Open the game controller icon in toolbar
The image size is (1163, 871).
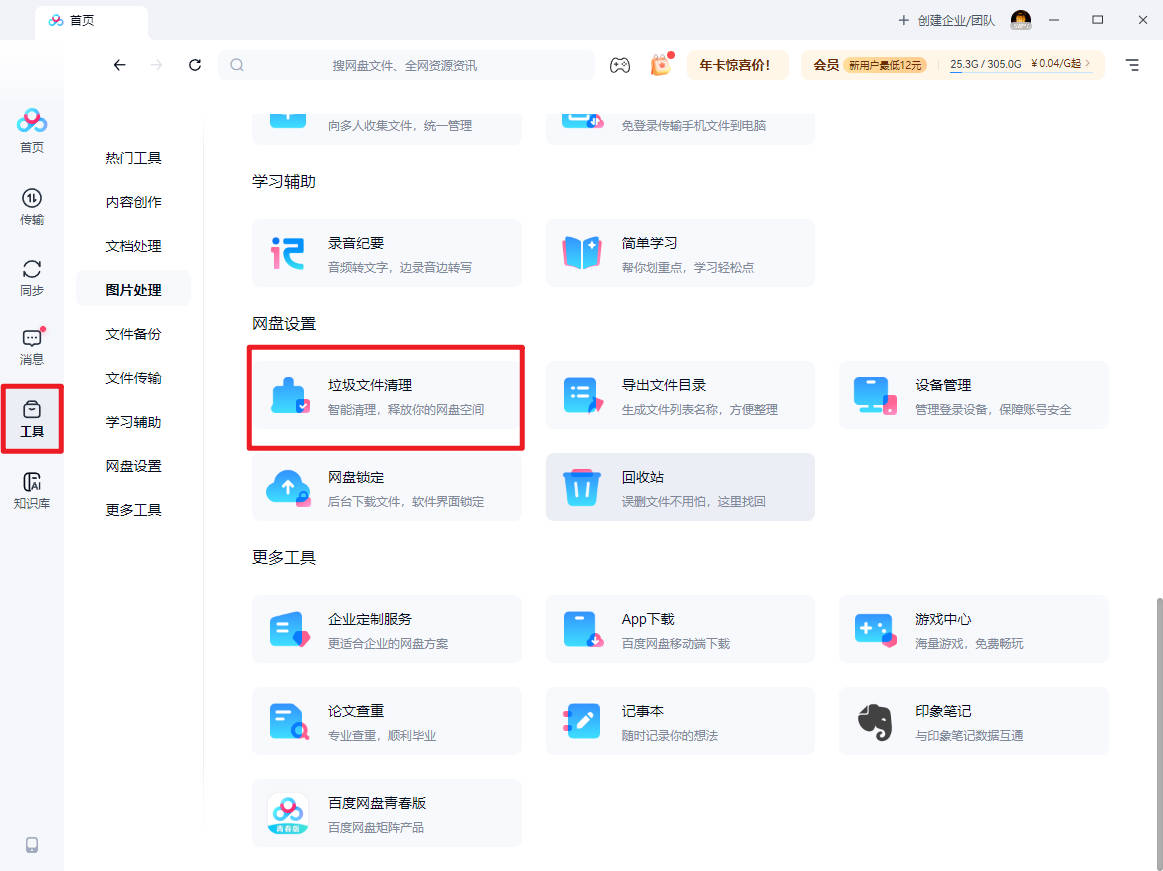tap(620, 65)
